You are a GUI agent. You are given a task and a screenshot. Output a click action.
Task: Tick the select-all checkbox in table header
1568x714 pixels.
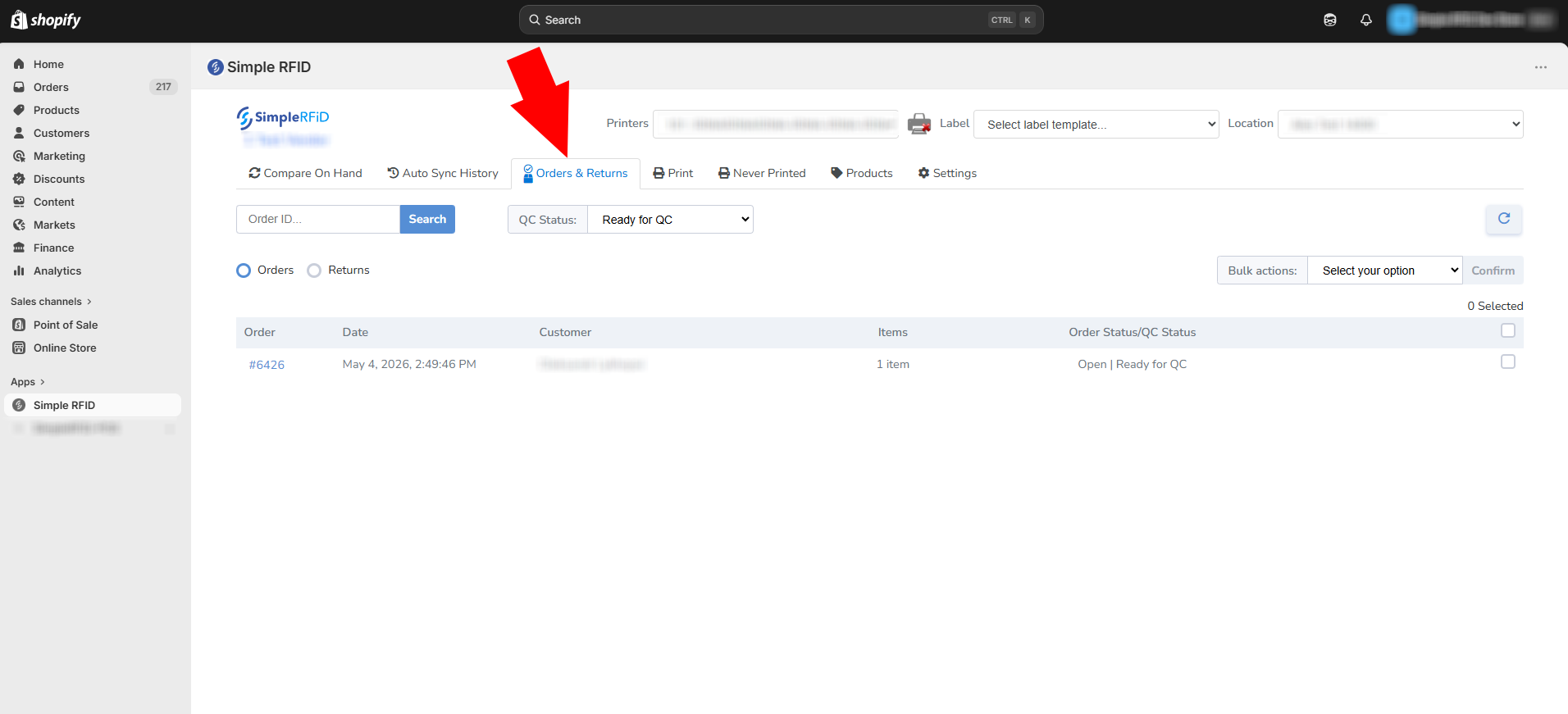(x=1508, y=330)
